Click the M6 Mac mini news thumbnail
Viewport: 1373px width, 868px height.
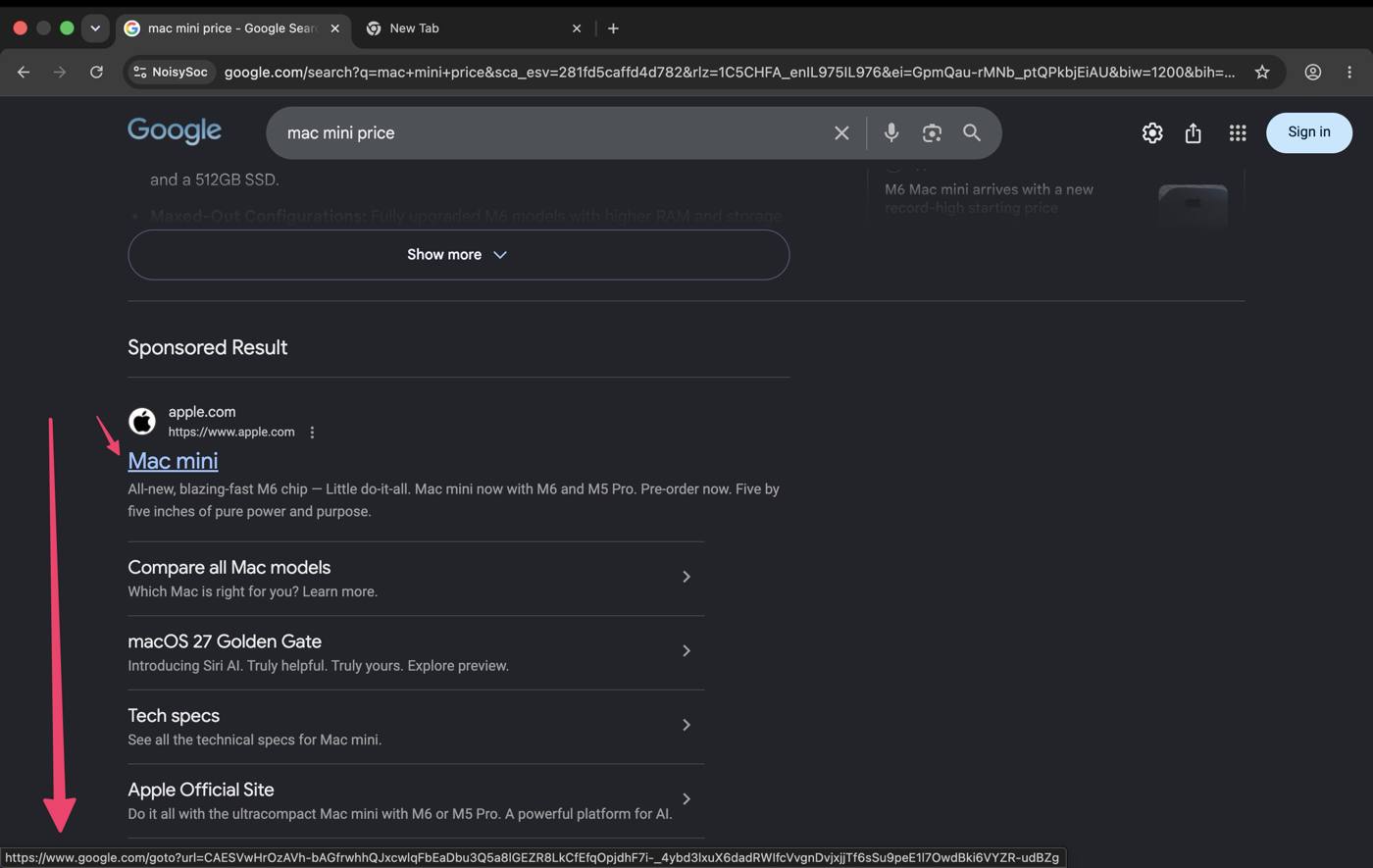[1193, 205]
